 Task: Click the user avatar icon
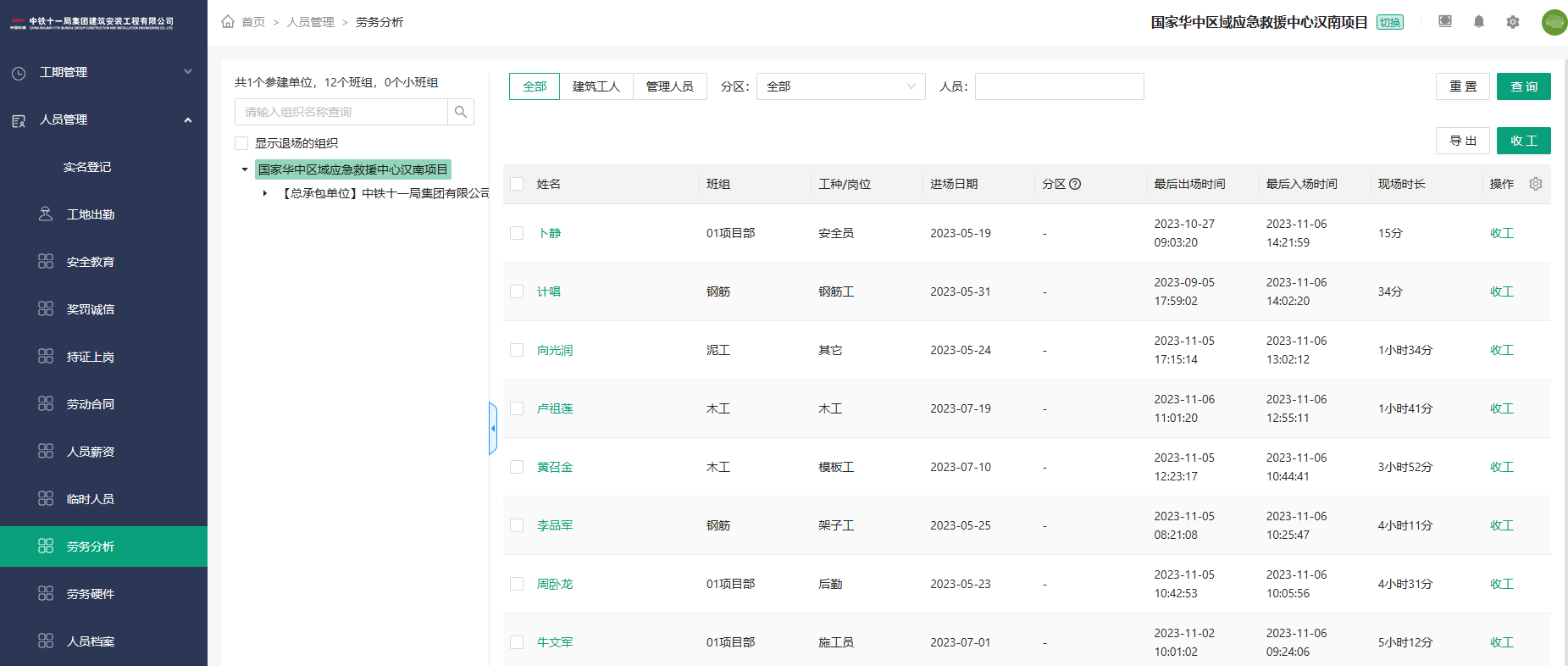point(1554,22)
